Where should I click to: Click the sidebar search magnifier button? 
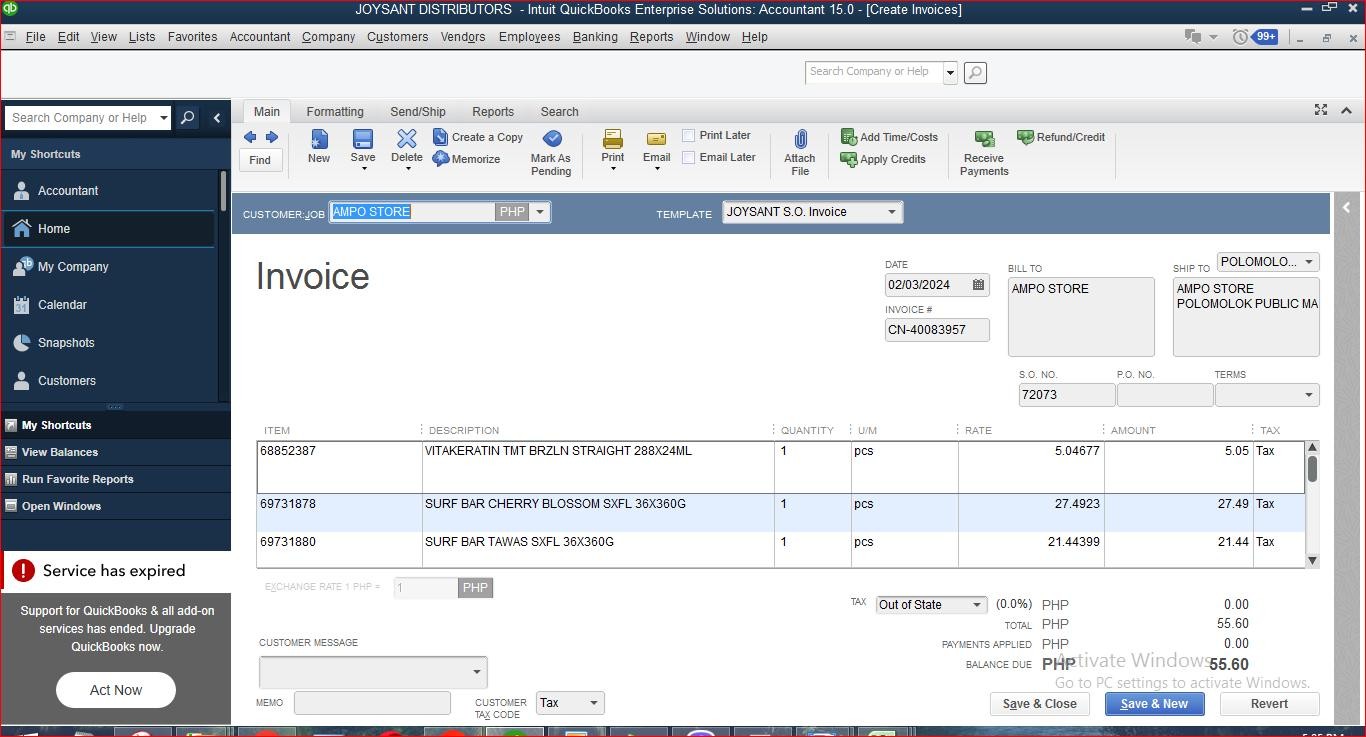(x=187, y=118)
